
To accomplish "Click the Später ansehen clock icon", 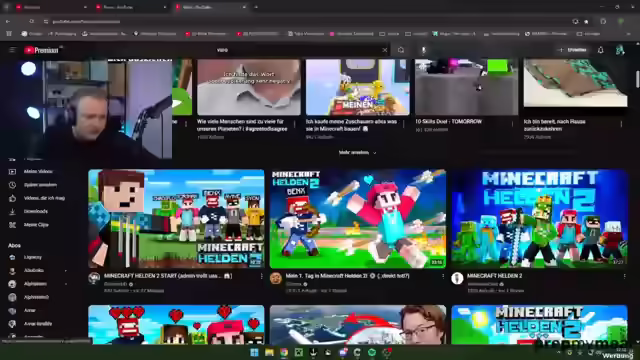I will tap(12, 185).
